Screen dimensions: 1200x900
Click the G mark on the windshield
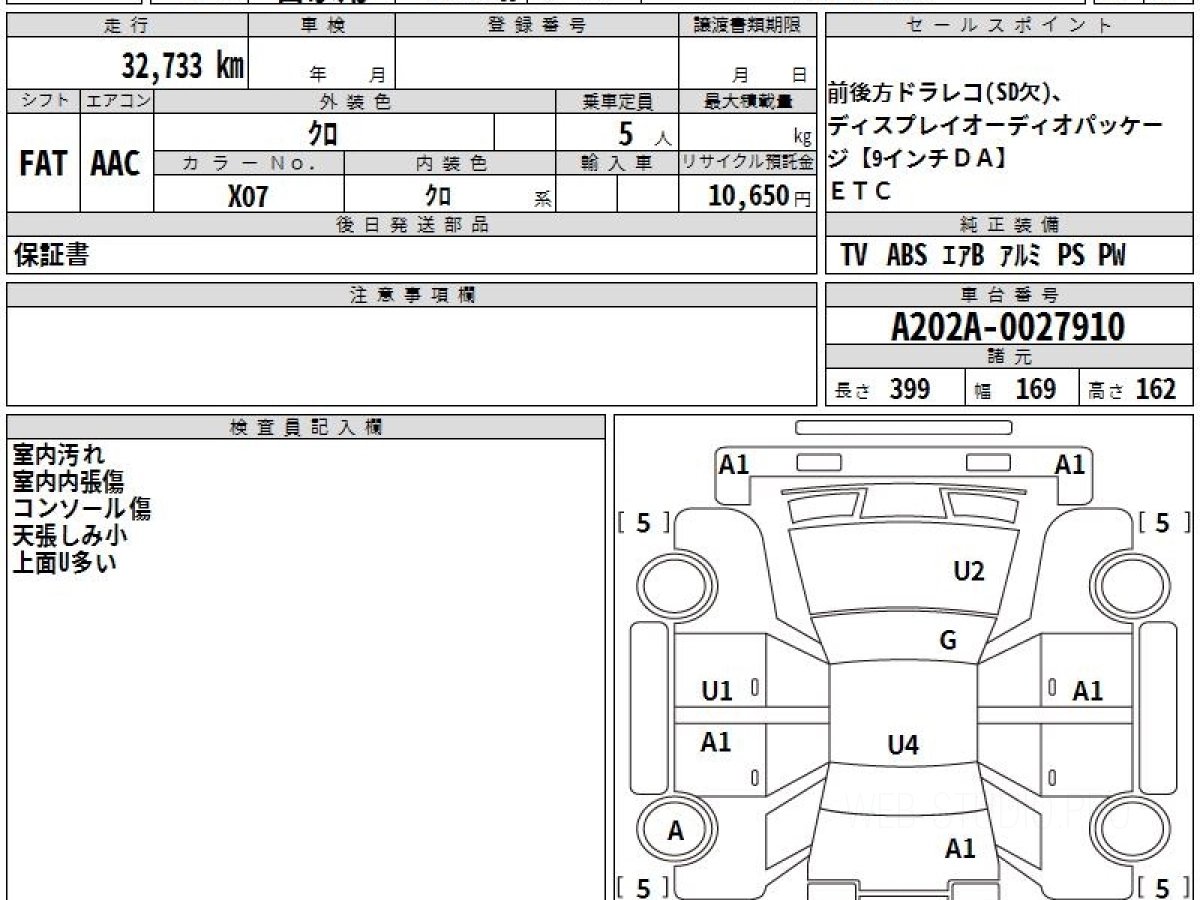[948, 640]
